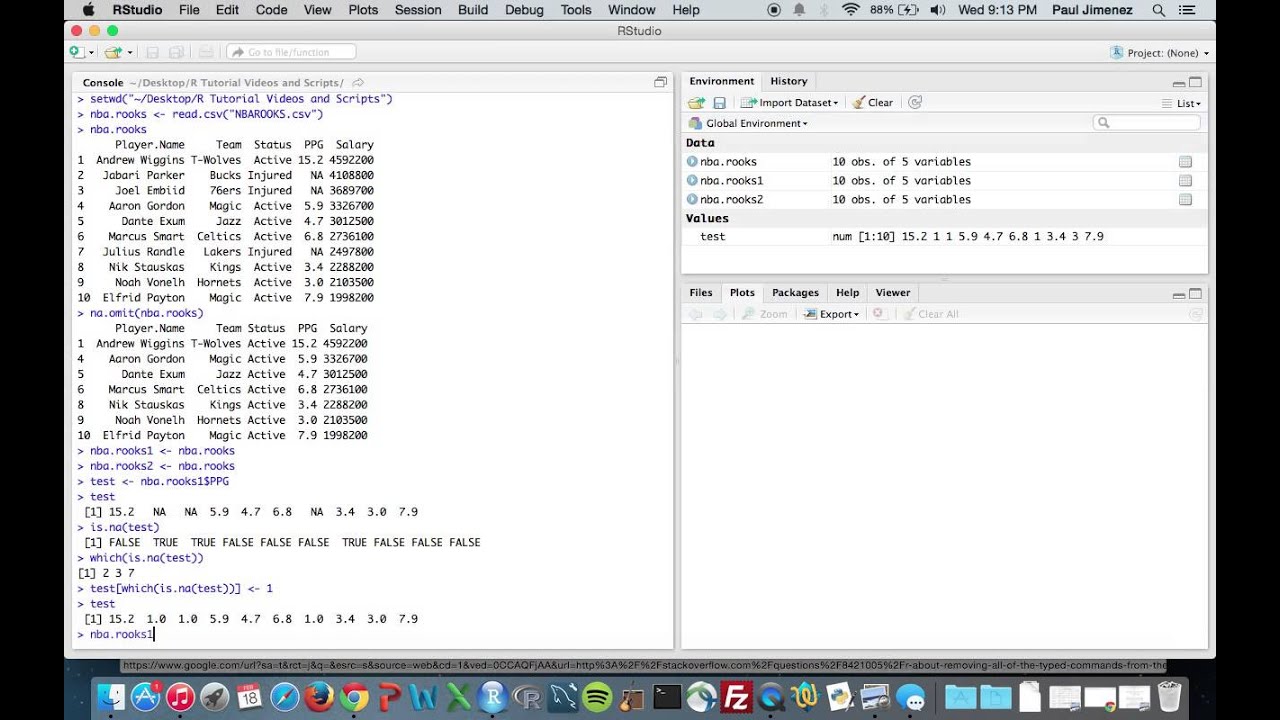
Task: Open the Tools menu
Action: tap(576, 10)
